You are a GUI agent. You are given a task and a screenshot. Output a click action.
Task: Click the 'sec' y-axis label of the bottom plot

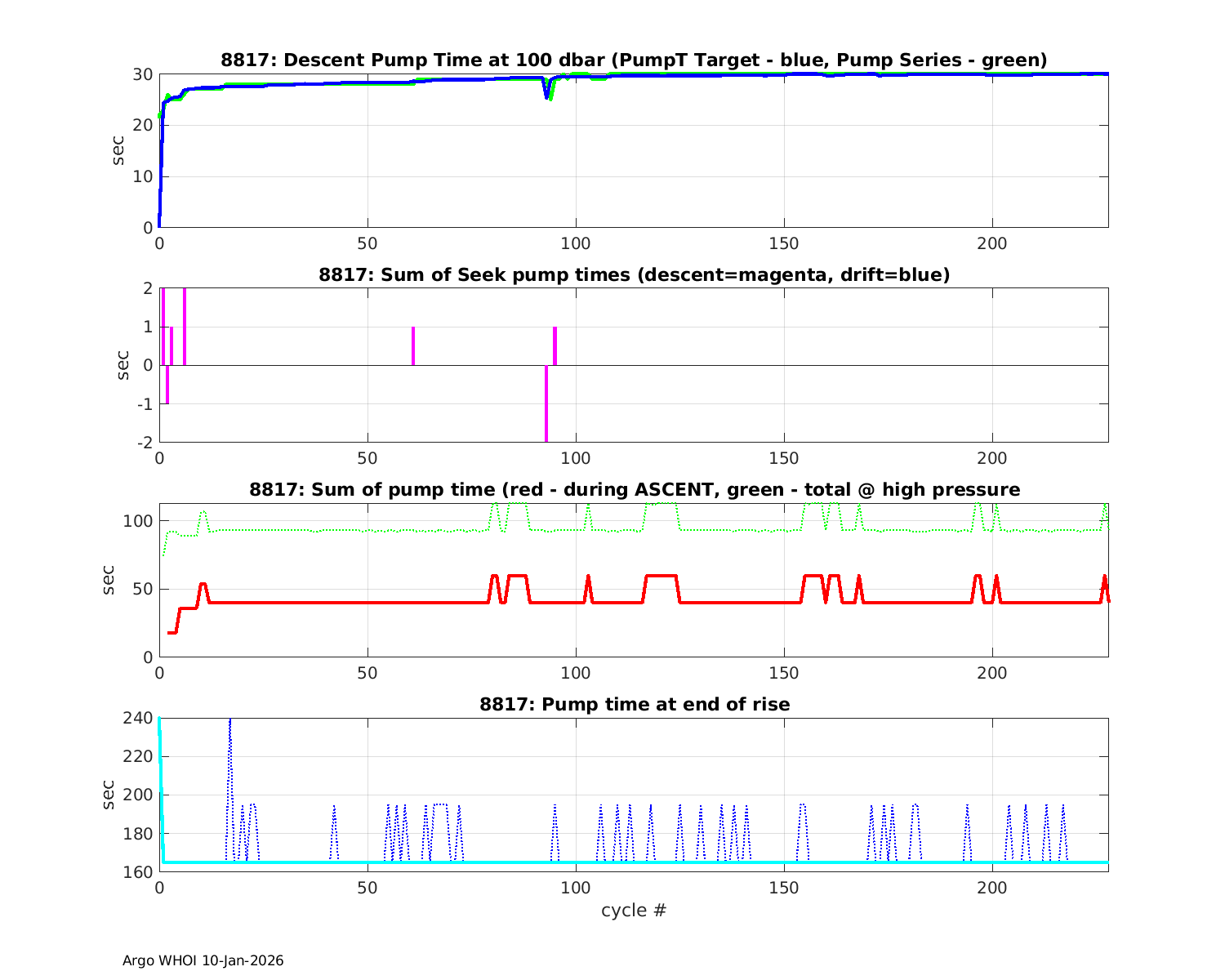(109, 795)
